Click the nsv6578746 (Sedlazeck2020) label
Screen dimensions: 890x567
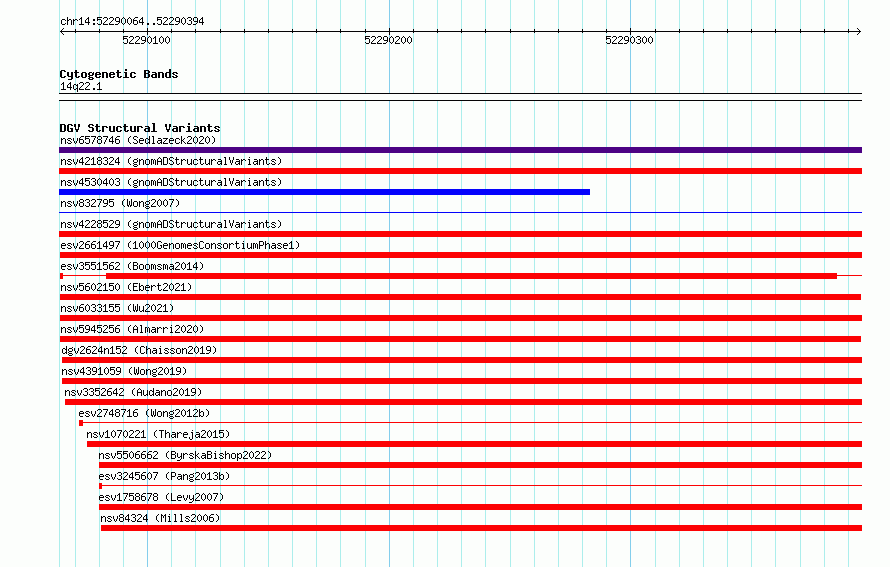[138, 140]
